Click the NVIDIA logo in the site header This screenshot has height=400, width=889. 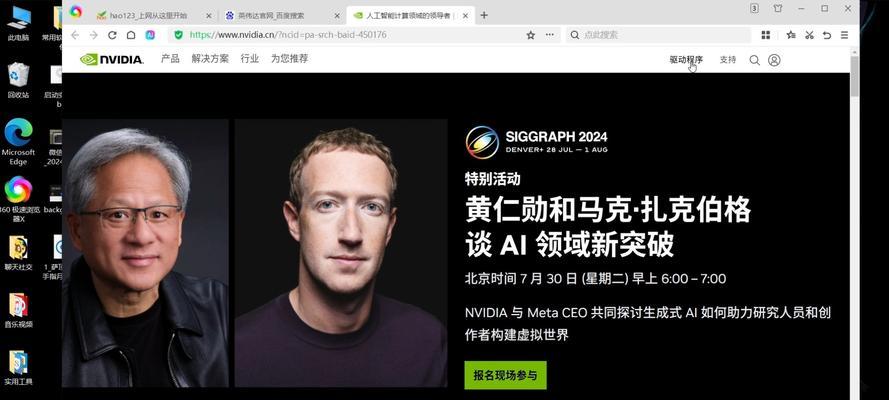click(112, 59)
